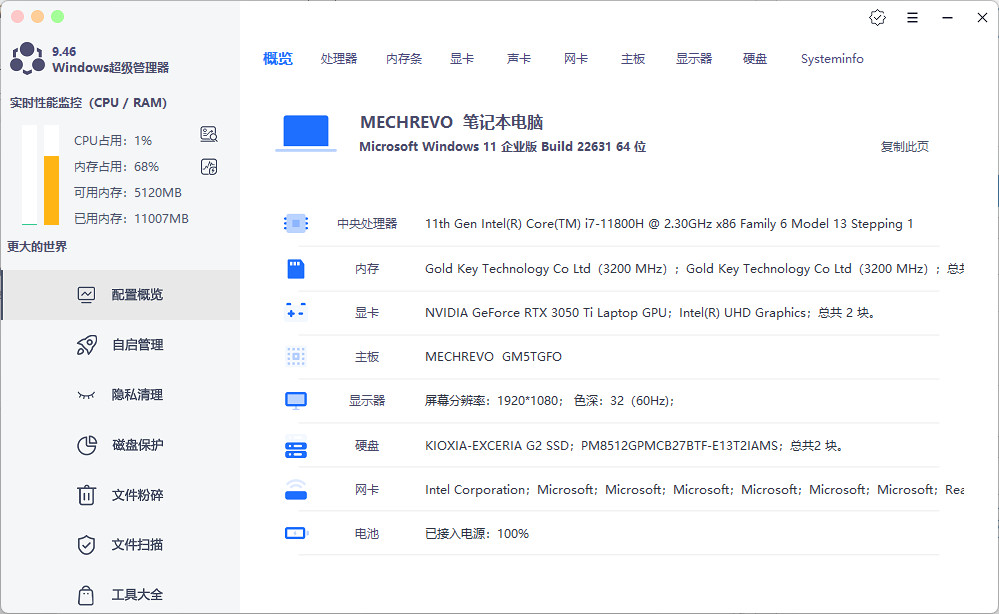This screenshot has height=614, width=999.
Task: Click the 更大的世界 heading
Action: click(x=37, y=246)
